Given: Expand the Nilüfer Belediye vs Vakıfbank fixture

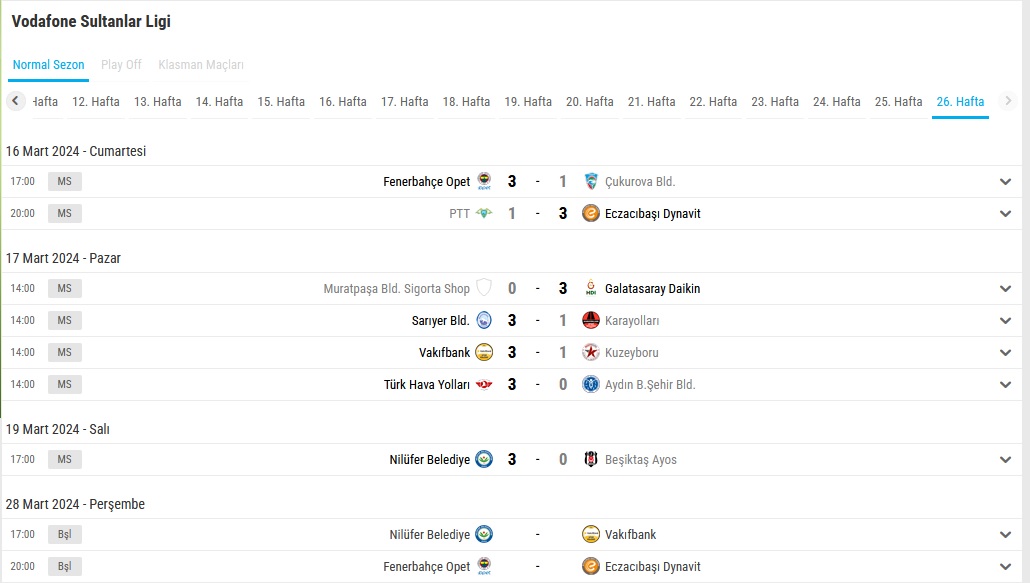Looking at the screenshot, I should (x=1005, y=534).
